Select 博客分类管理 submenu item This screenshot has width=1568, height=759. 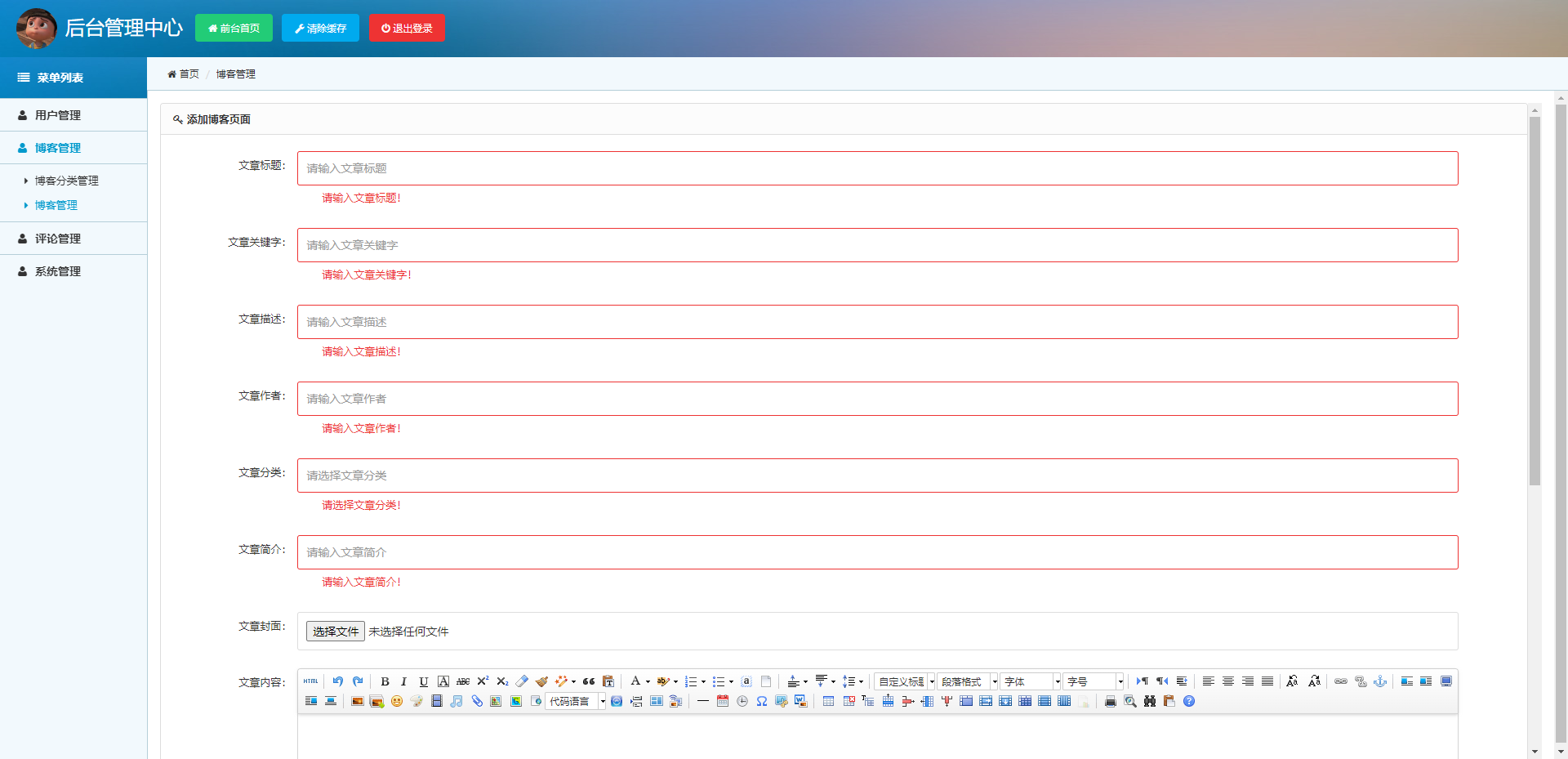pyautogui.click(x=66, y=181)
